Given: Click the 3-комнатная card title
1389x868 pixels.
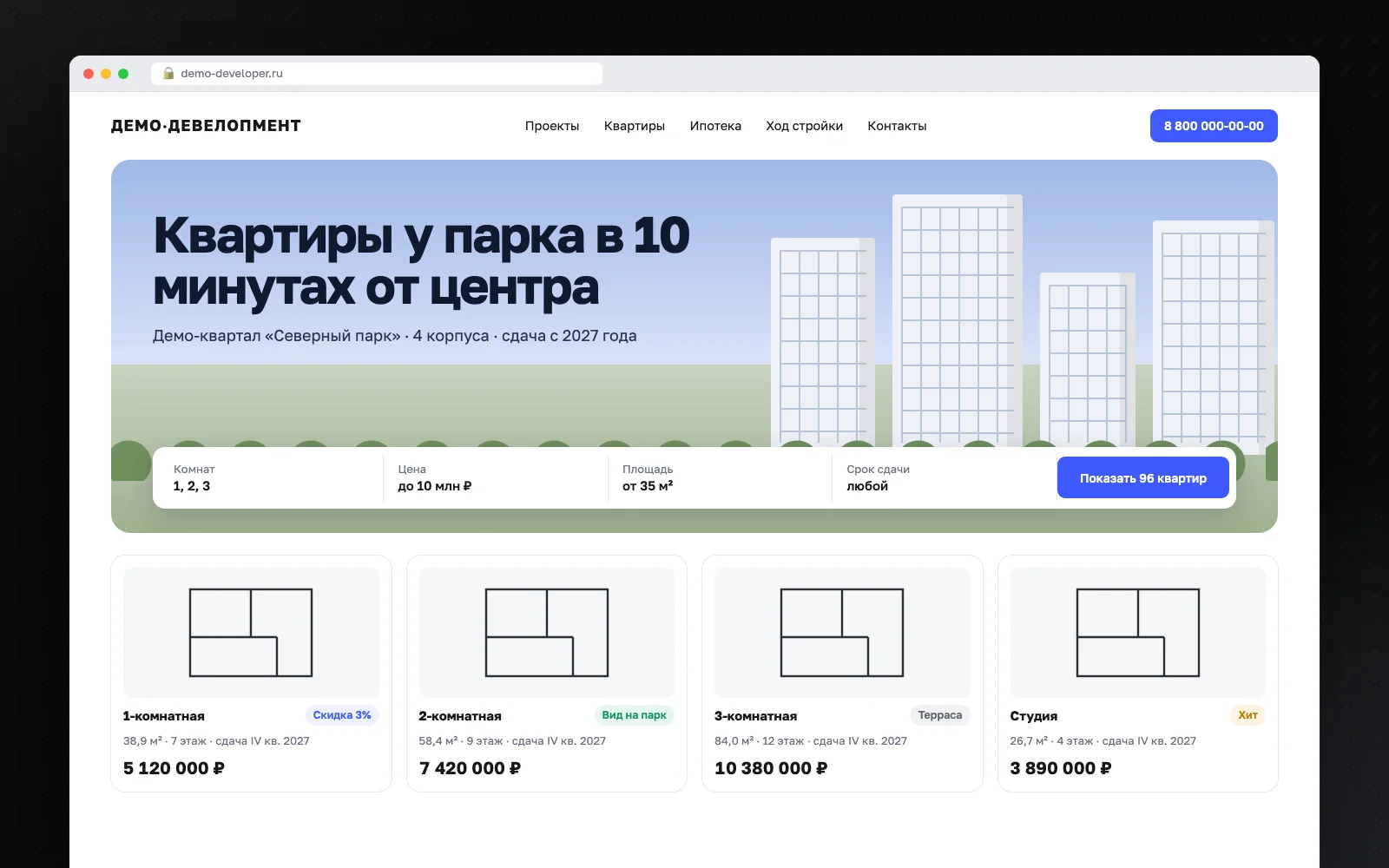Looking at the screenshot, I should [755, 716].
